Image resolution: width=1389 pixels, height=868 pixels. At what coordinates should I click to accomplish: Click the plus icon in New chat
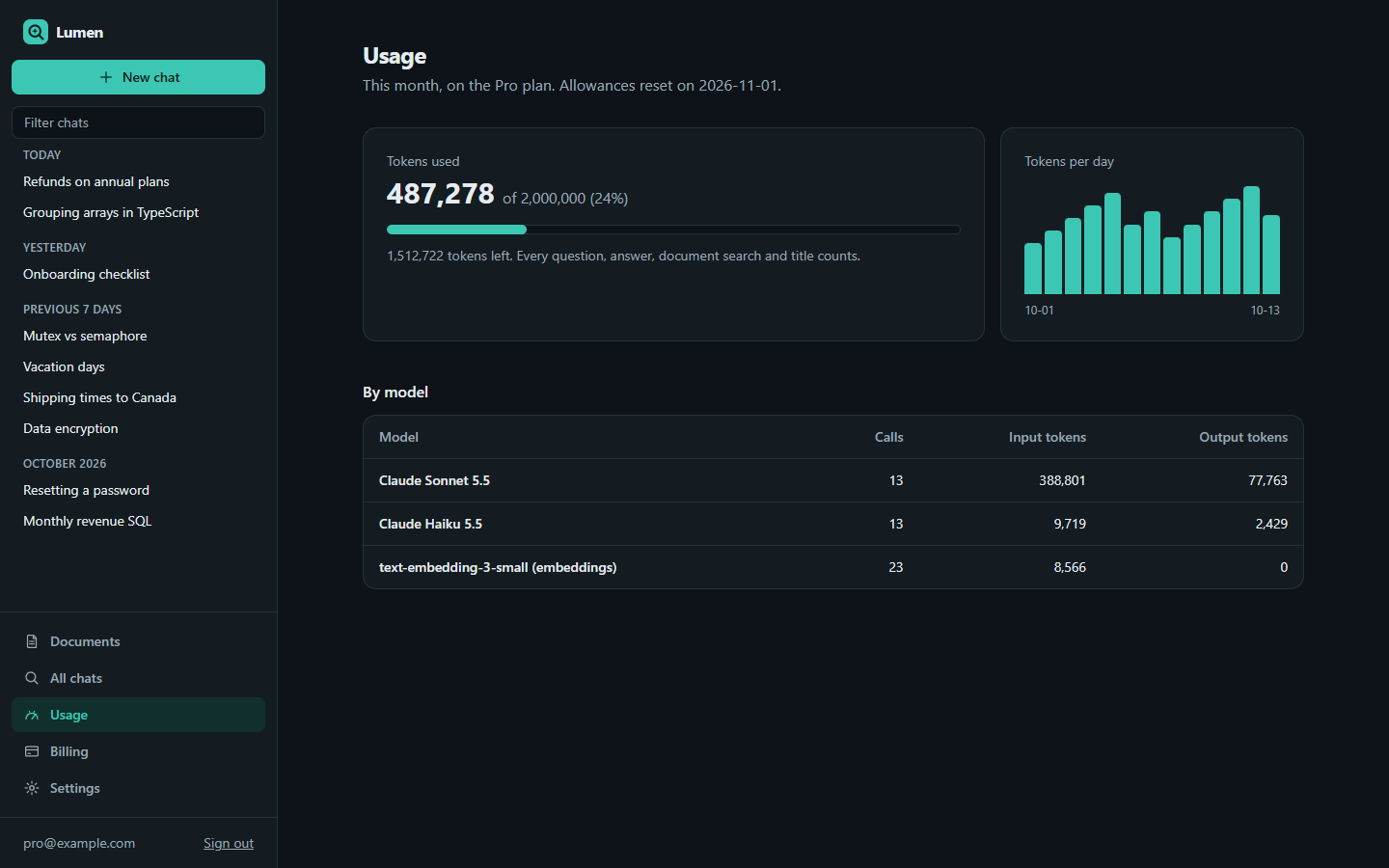click(106, 77)
